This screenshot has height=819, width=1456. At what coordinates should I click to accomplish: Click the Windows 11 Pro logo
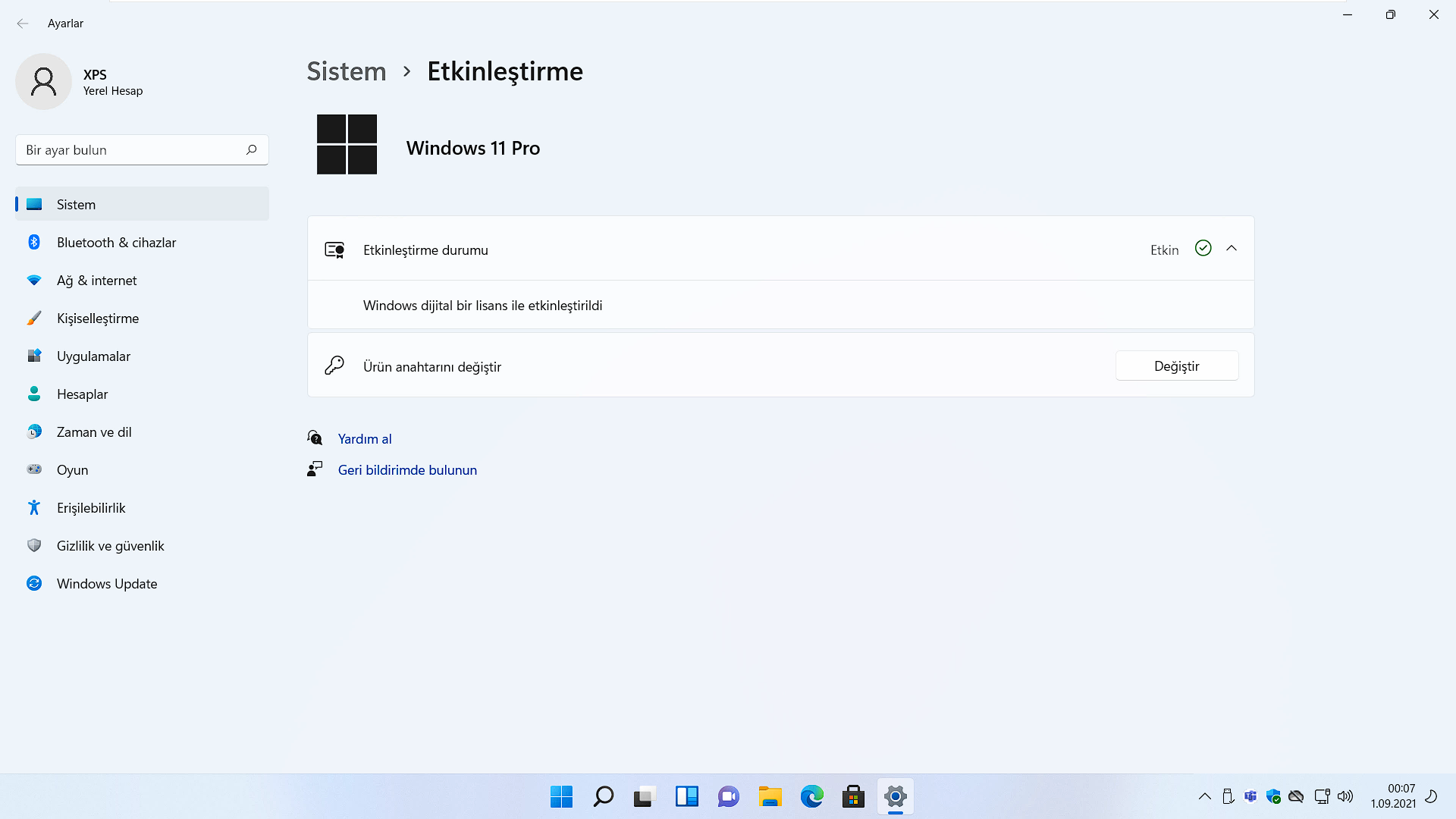coord(347,144)
